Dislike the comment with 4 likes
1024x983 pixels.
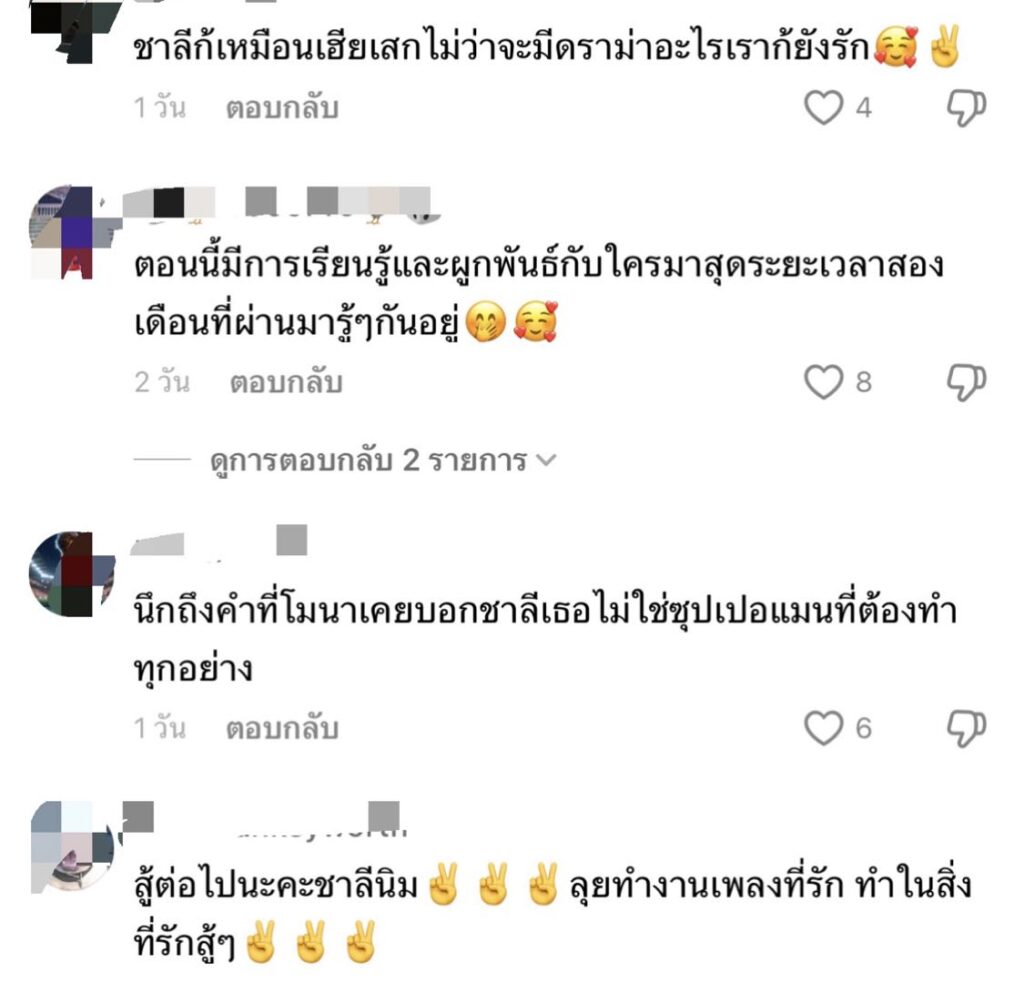click(967, 108)
